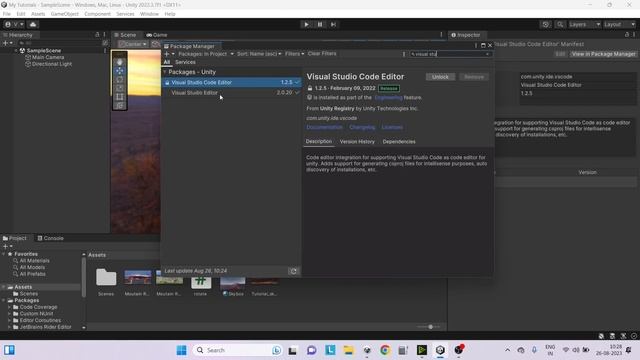
Task: Collapse the SampleScene tree node
Action: pos(16,51)
